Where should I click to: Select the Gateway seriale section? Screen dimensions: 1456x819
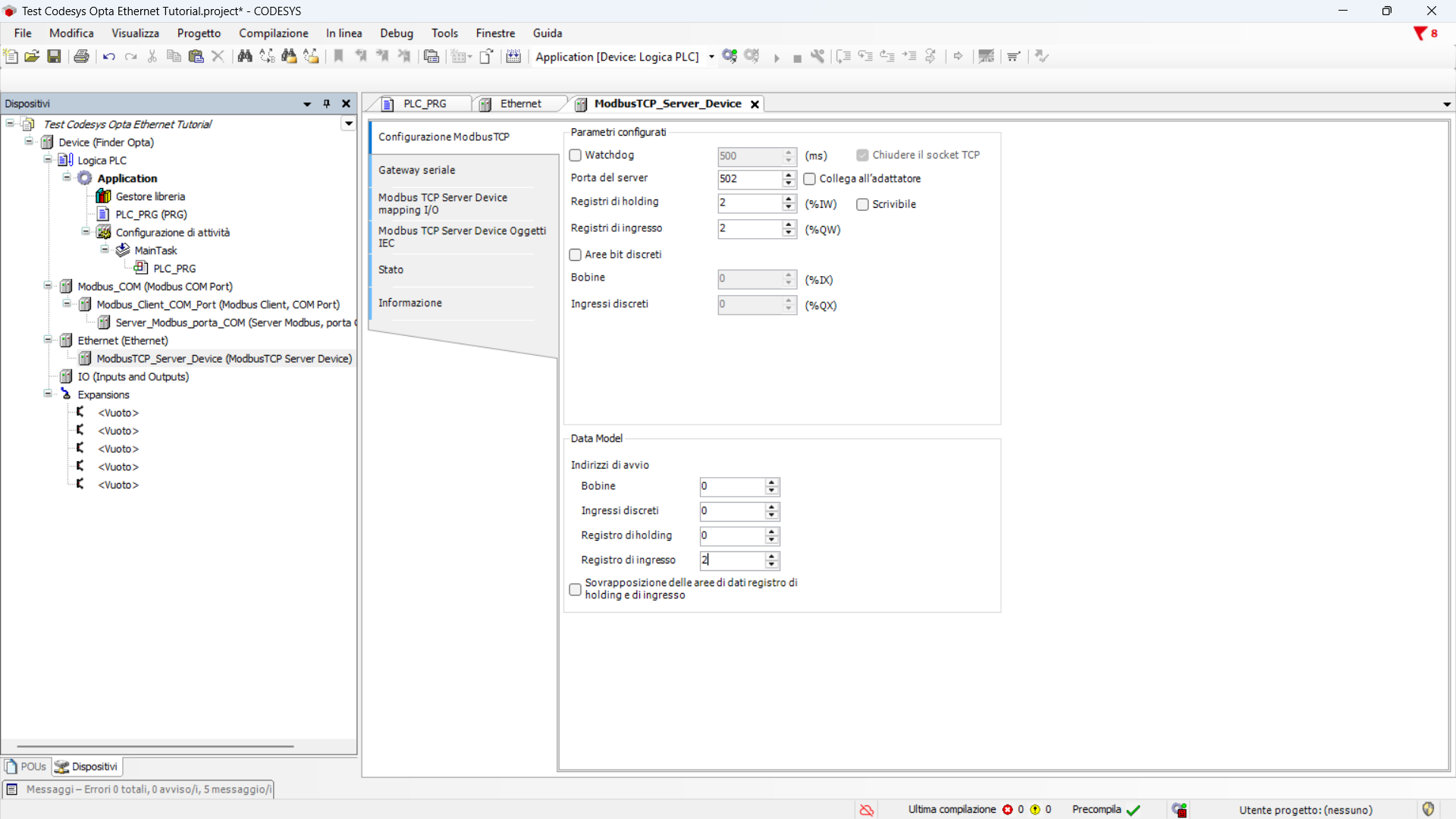[417, 170]
